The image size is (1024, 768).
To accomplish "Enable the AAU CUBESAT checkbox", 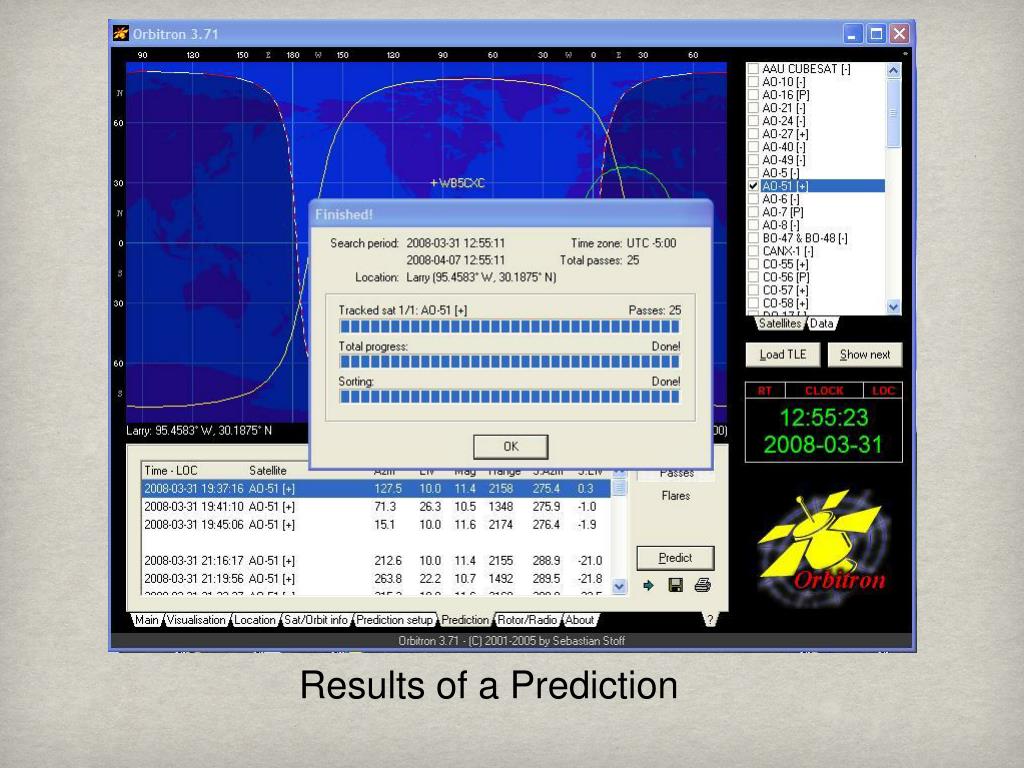I will tap(753, 69).
